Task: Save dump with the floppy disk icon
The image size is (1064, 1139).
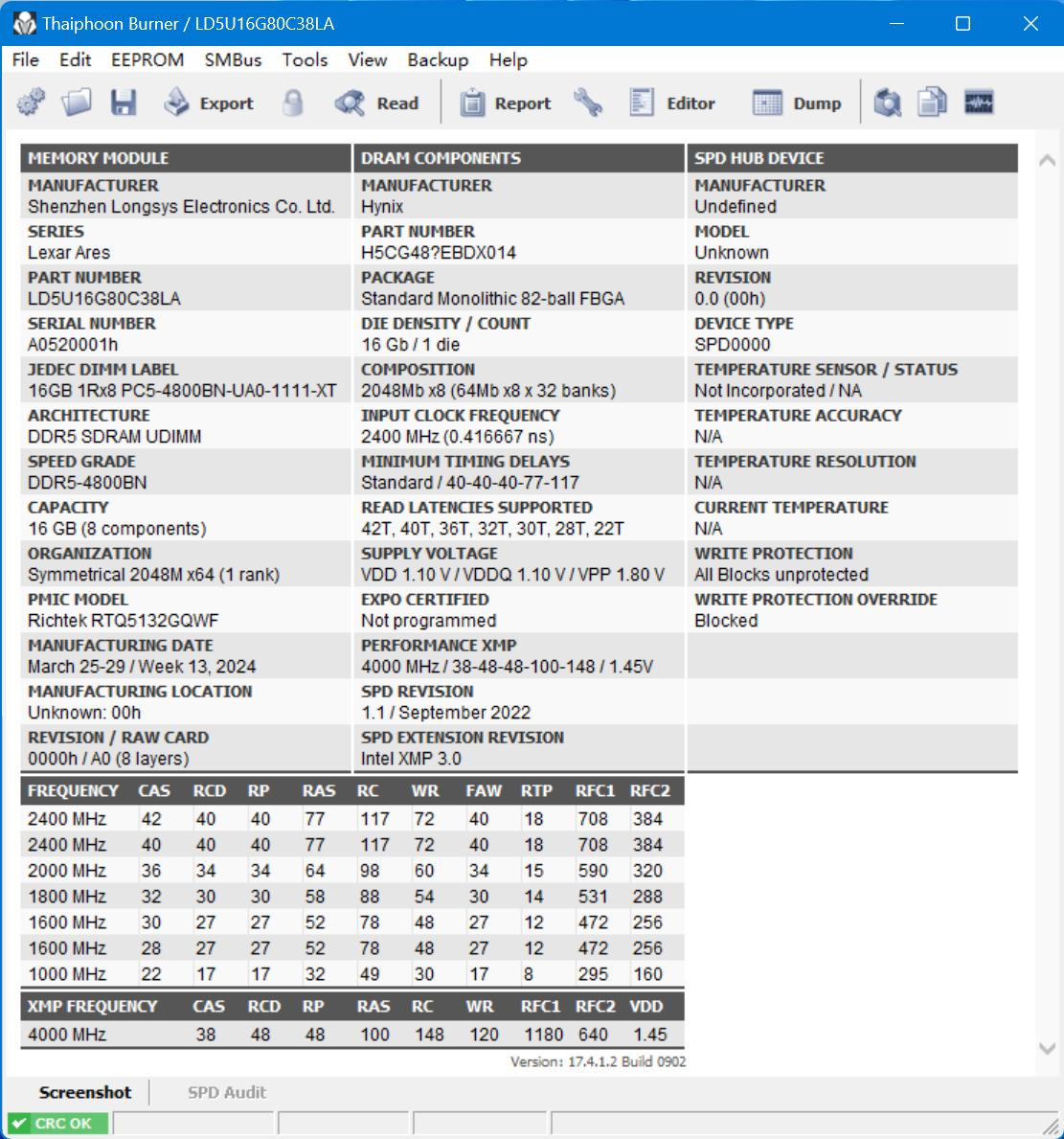Action: [x=124, y=103]
